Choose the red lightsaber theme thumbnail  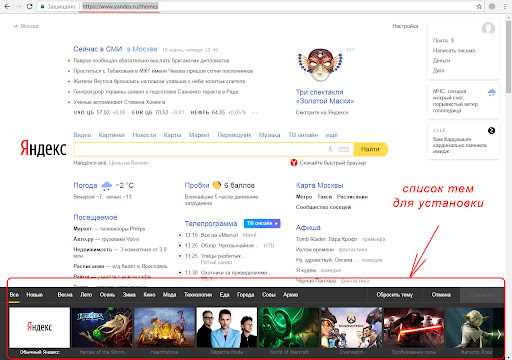(414, 328)
